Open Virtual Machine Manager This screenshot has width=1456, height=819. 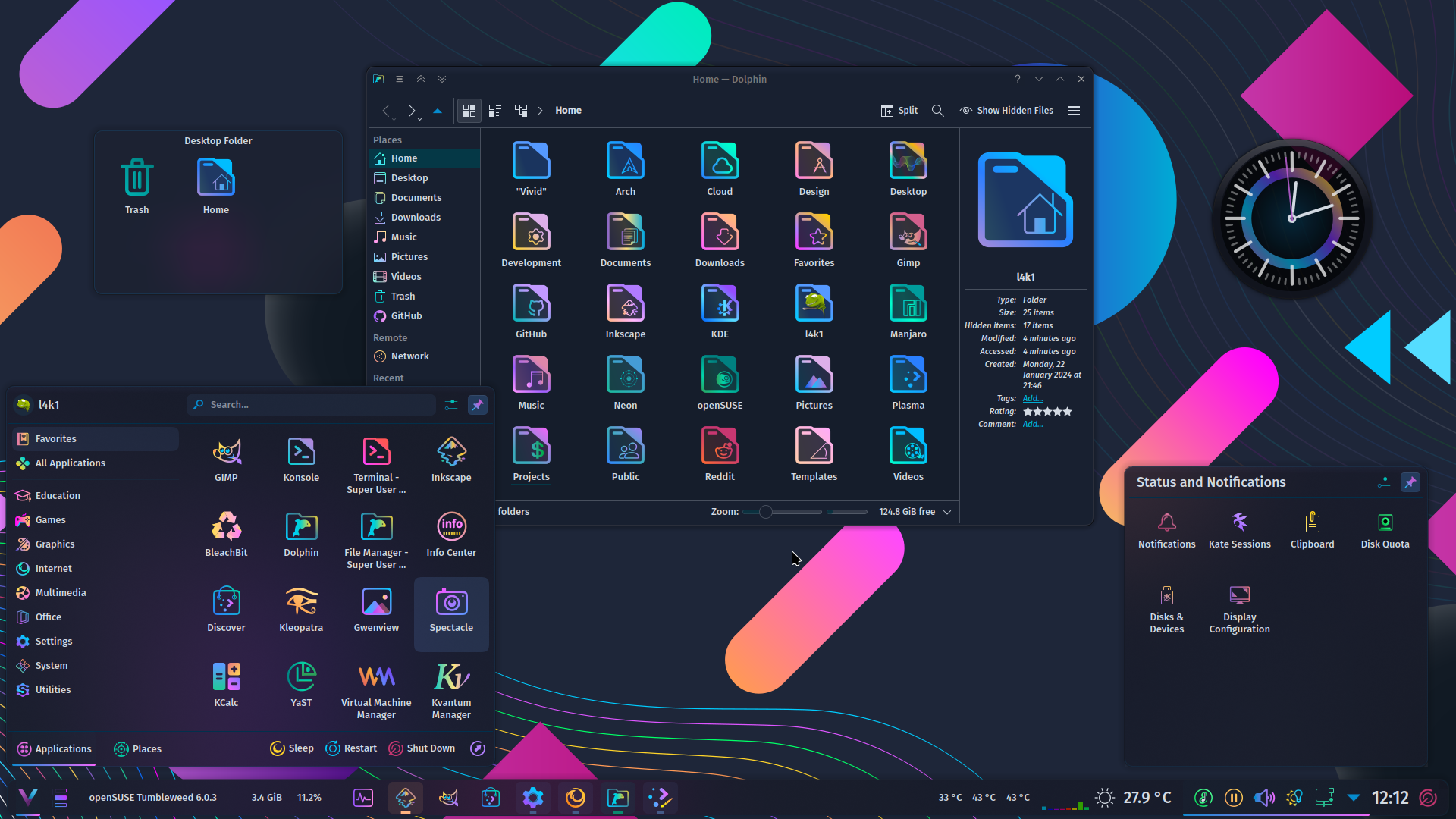coord(376,691)
